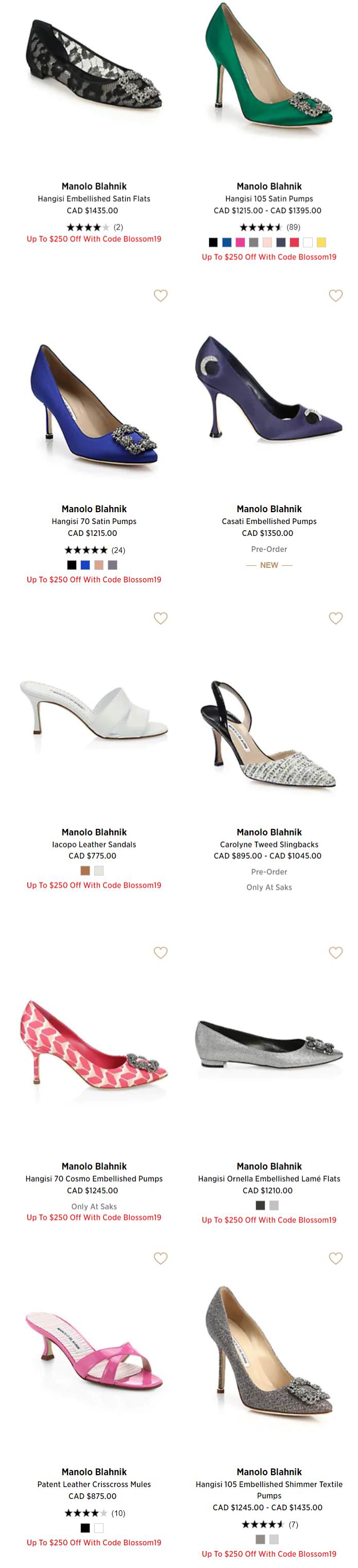Choose white swatch for Crisscross Mules
This screenshot has width=358, height=1568.
[x=98, y=1528]
